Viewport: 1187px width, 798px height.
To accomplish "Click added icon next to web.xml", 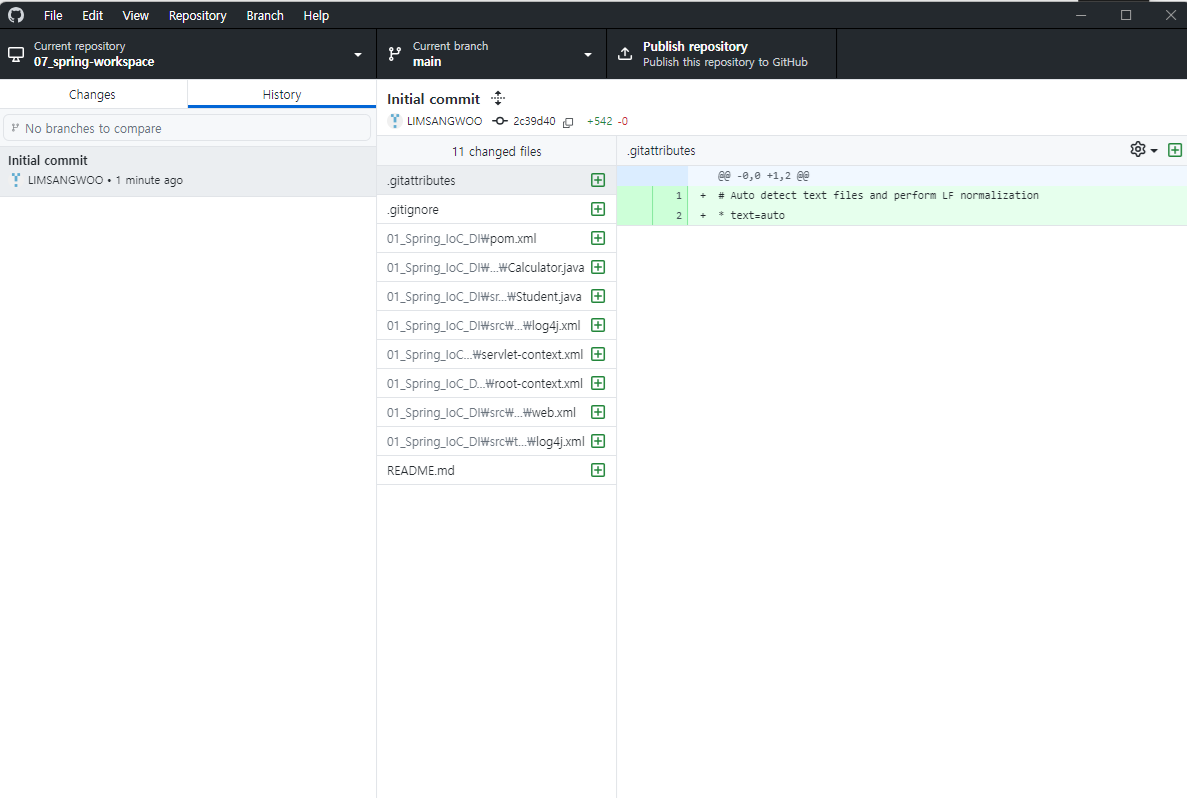I will click(598, 413).
